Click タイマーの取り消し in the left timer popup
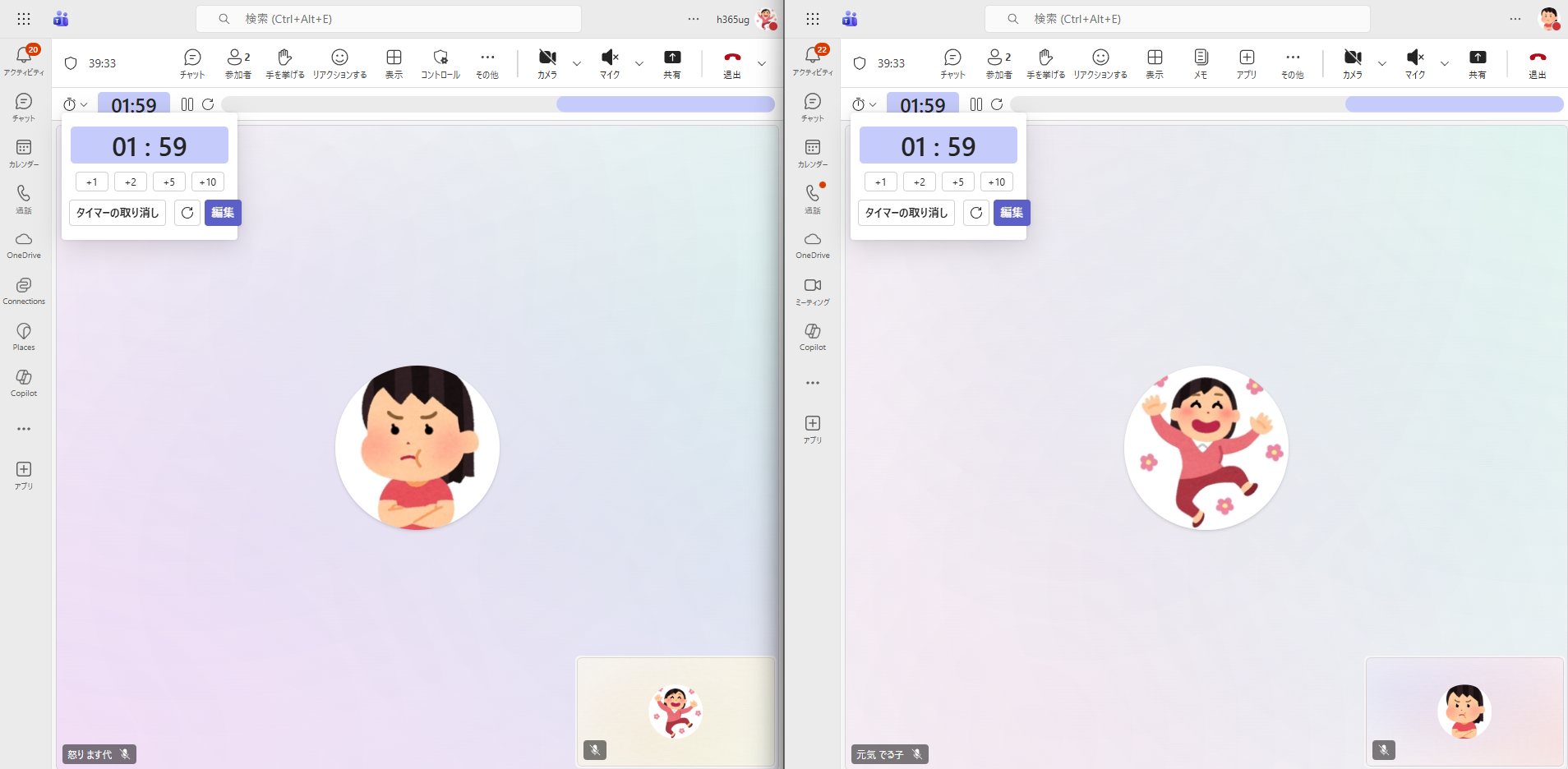Screen dimensions: 1568x769 (118, 213)
